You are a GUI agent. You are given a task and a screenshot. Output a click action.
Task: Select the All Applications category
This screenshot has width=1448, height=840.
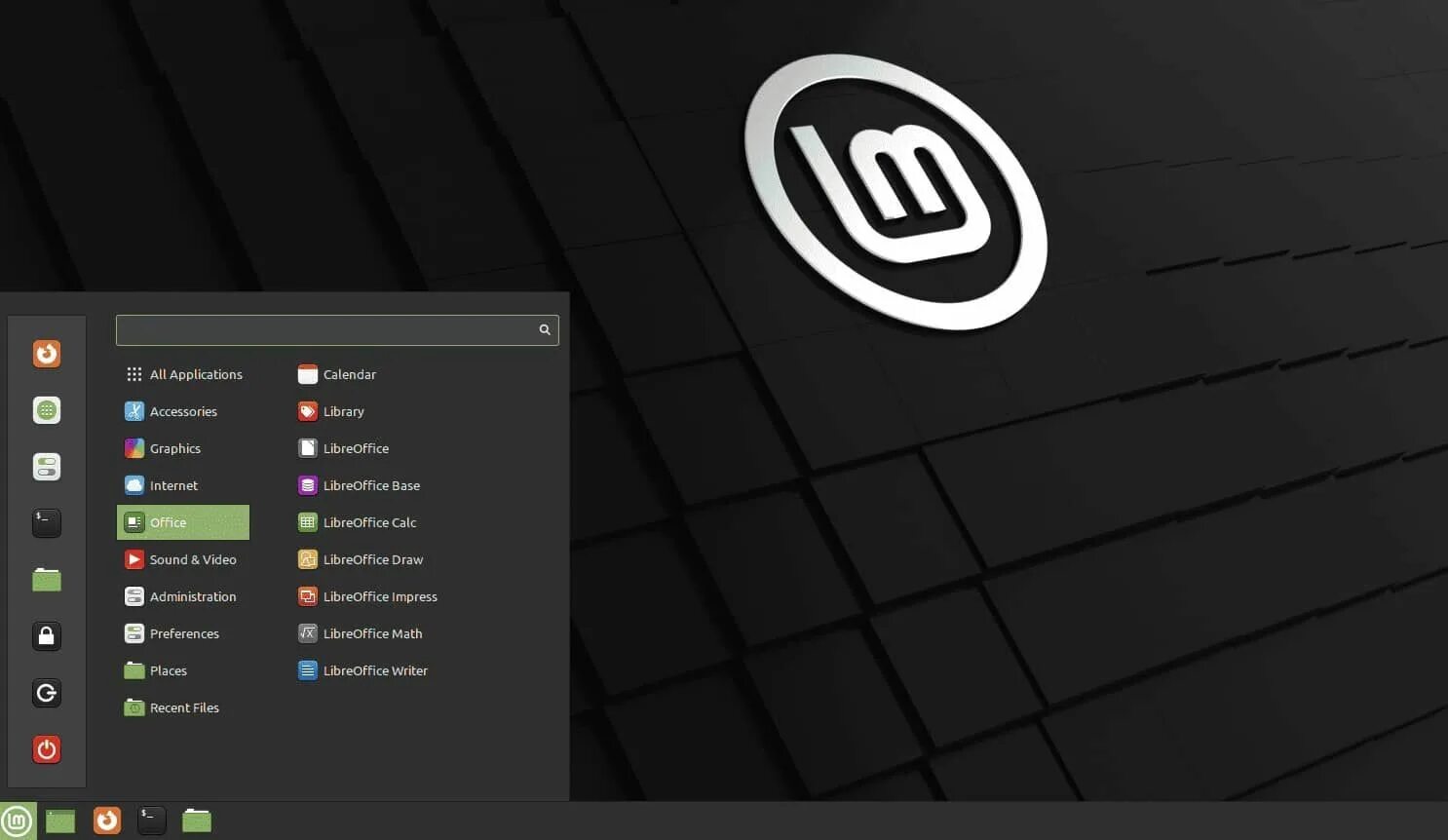coord(183,374)
